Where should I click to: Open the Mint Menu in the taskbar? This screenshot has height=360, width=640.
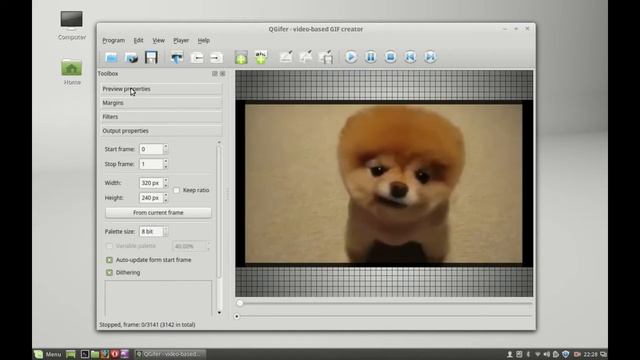[48, 354]
